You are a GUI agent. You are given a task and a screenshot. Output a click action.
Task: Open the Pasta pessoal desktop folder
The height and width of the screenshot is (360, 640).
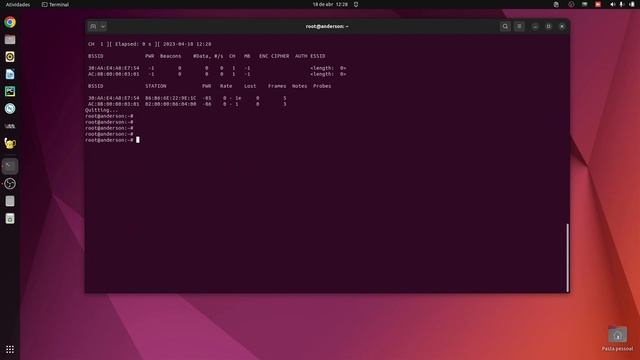(617, 339)
